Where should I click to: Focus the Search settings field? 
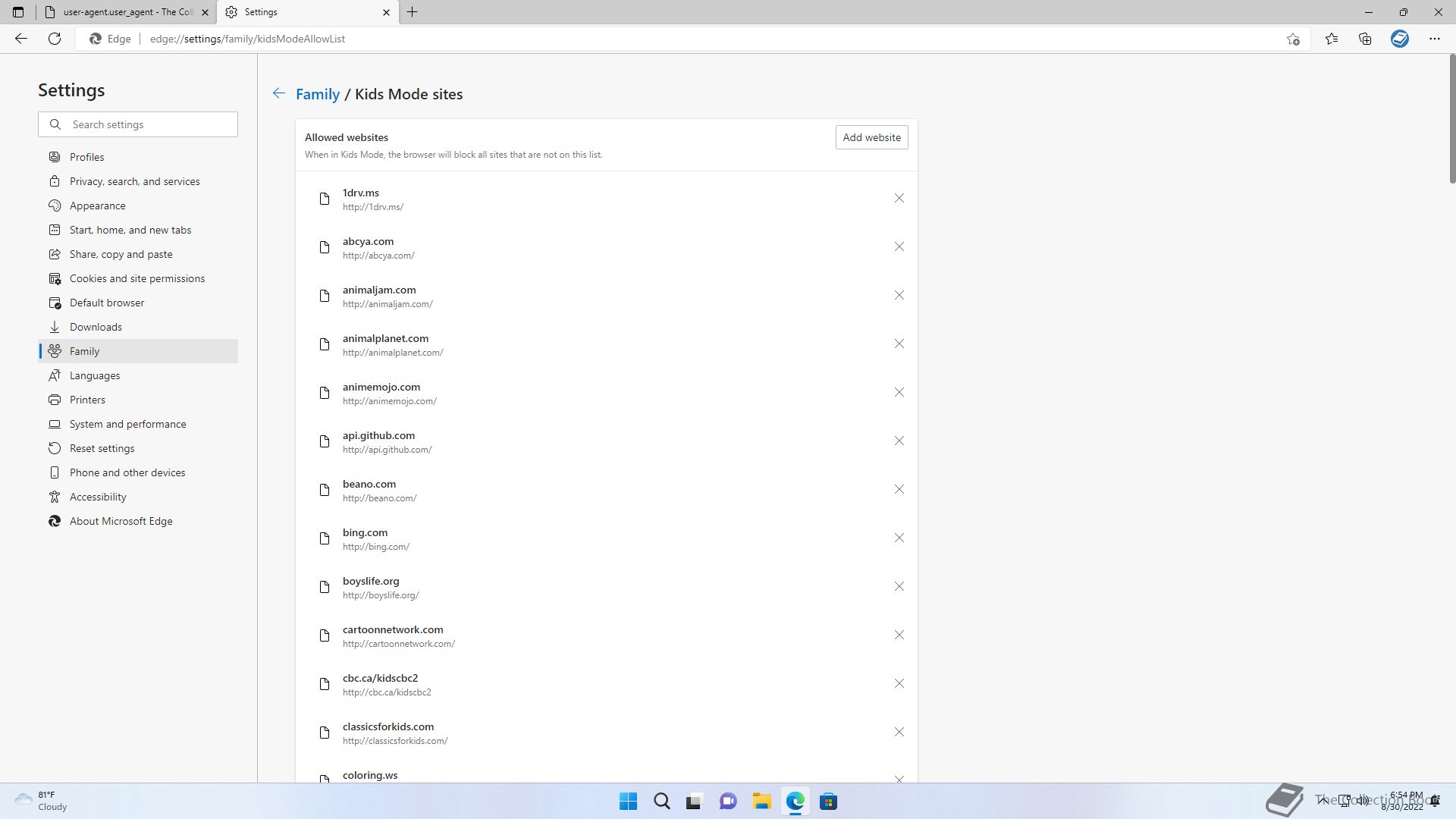tap(138, 124)
